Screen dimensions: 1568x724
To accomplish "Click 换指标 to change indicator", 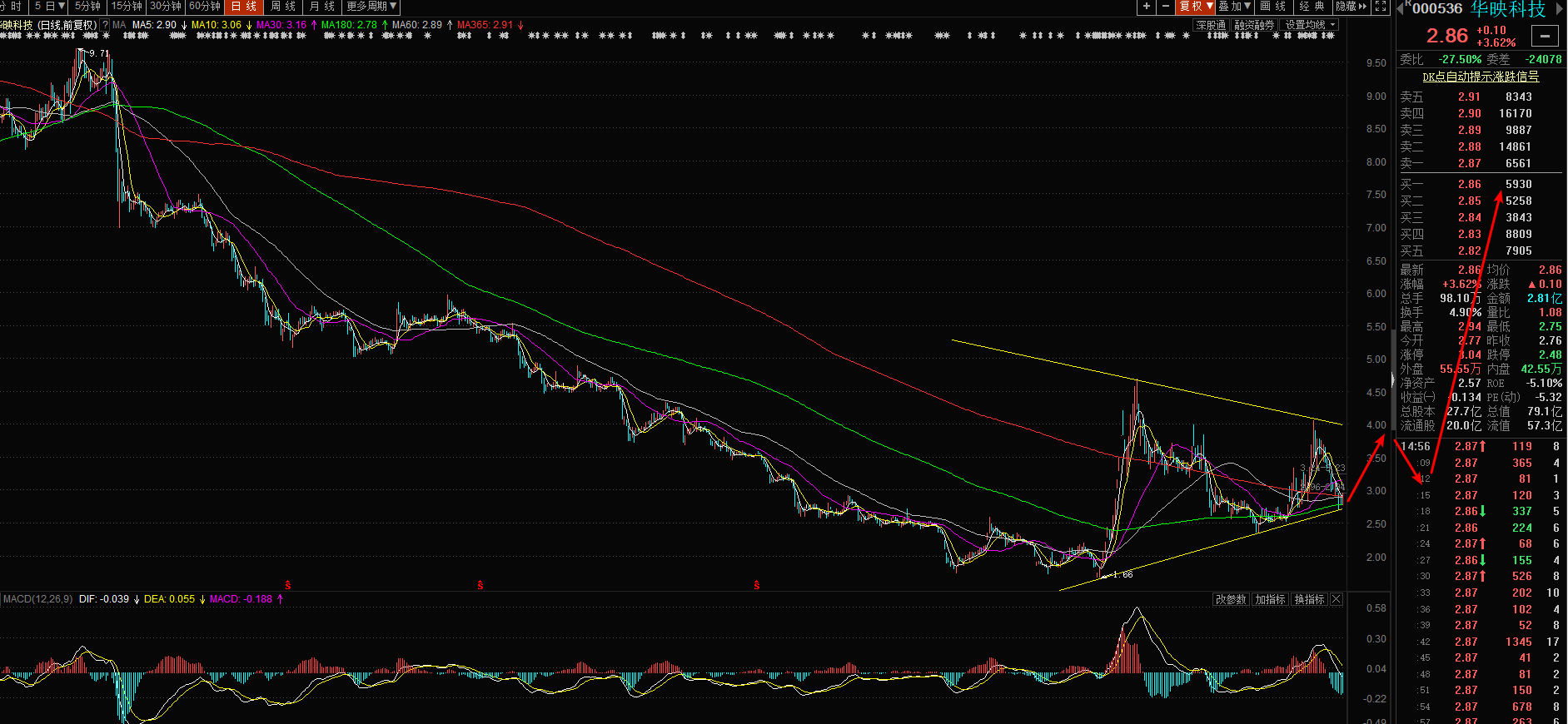I will click(1310, 599).
